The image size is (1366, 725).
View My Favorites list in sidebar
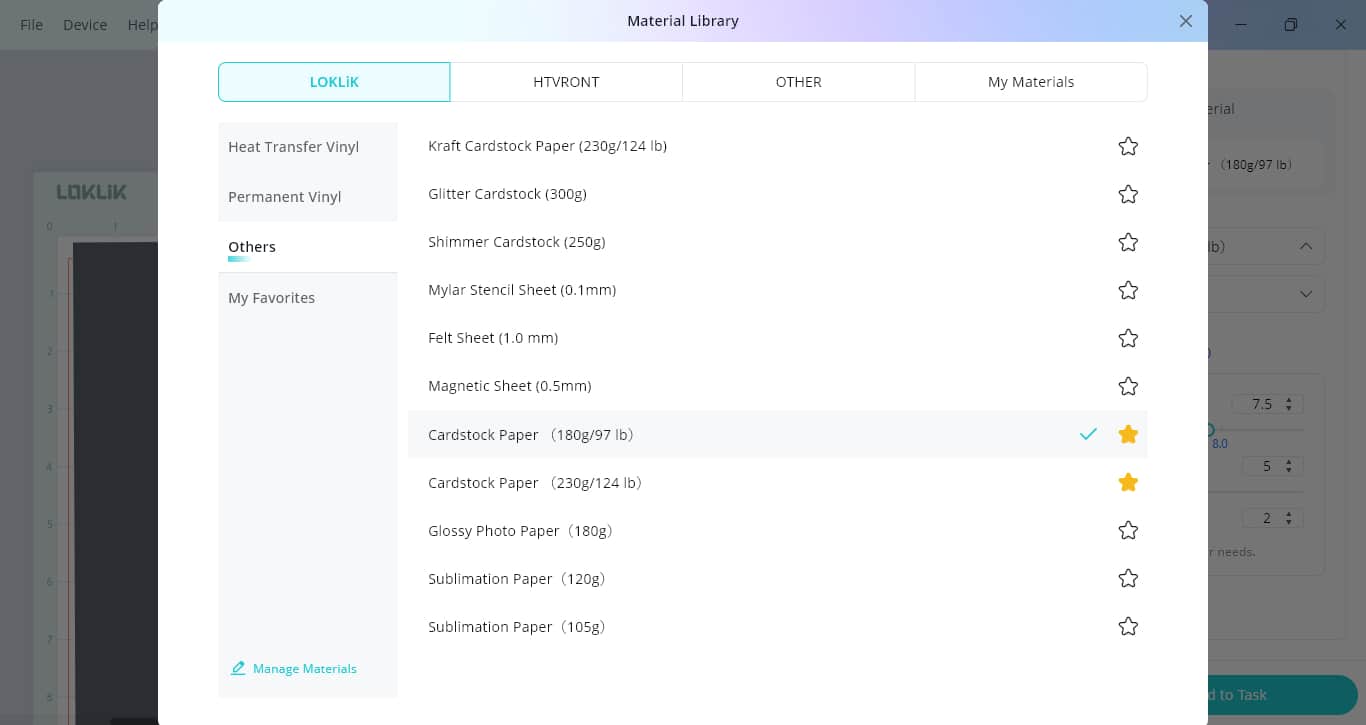(271, 298)
